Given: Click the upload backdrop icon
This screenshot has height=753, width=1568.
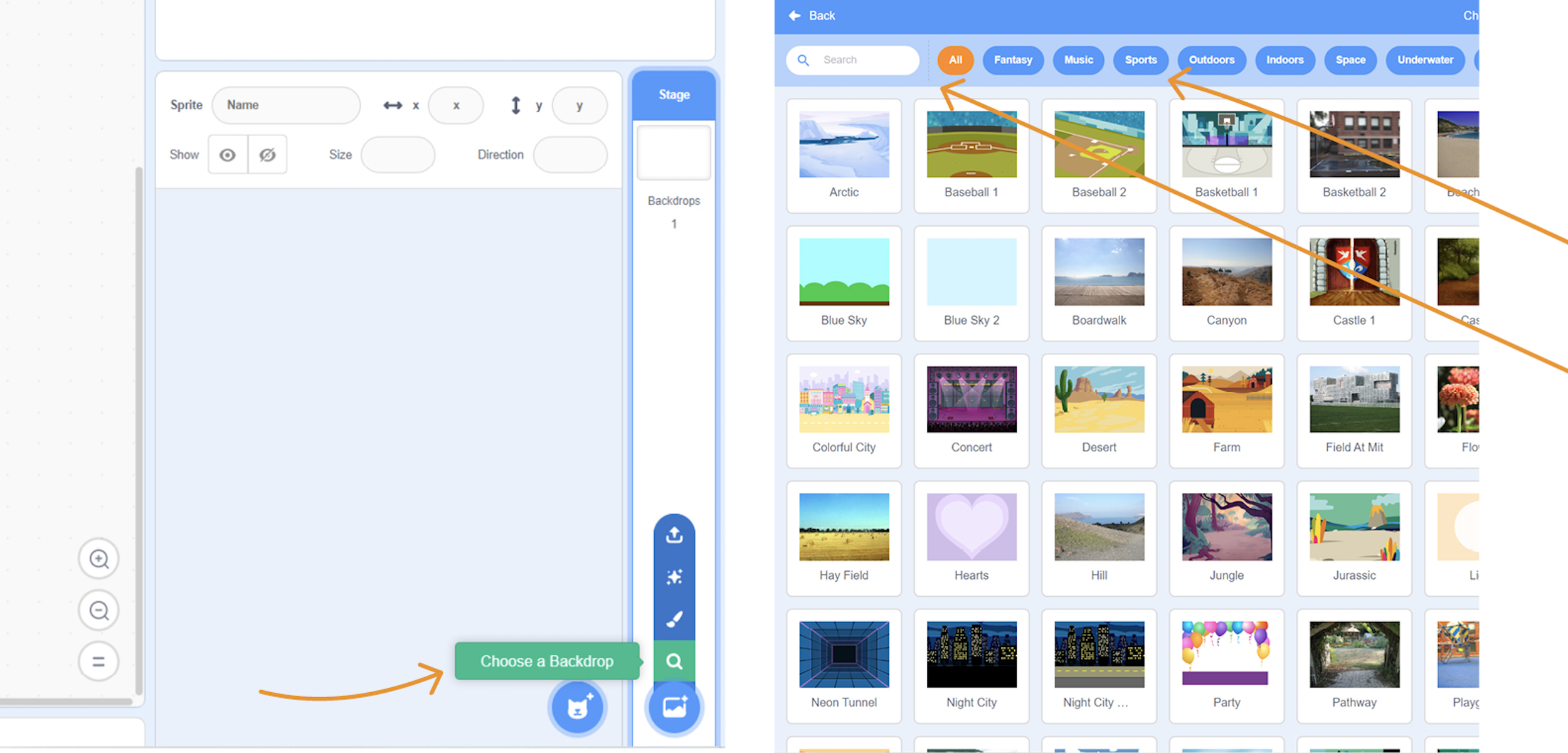Looking at the screenshot, I should 674,535.
